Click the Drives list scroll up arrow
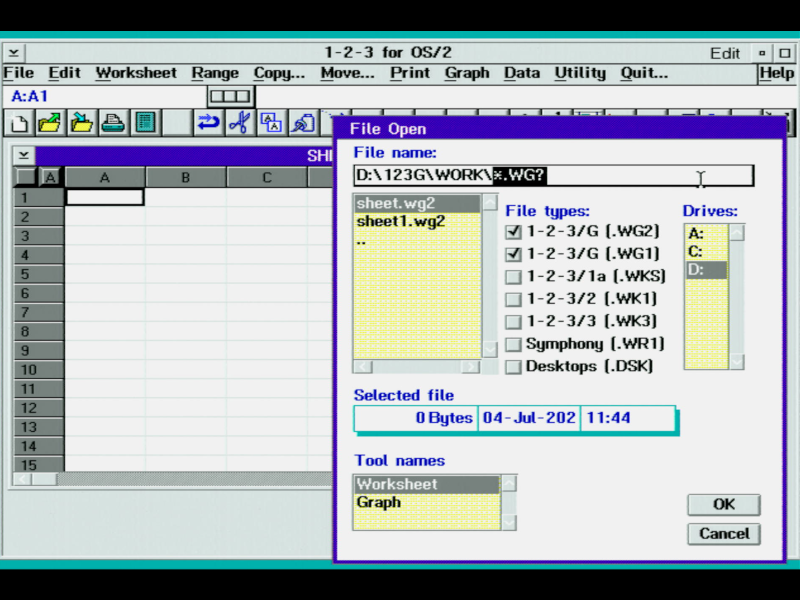This screenshot has width=800, height=600. tap(737, 233)
